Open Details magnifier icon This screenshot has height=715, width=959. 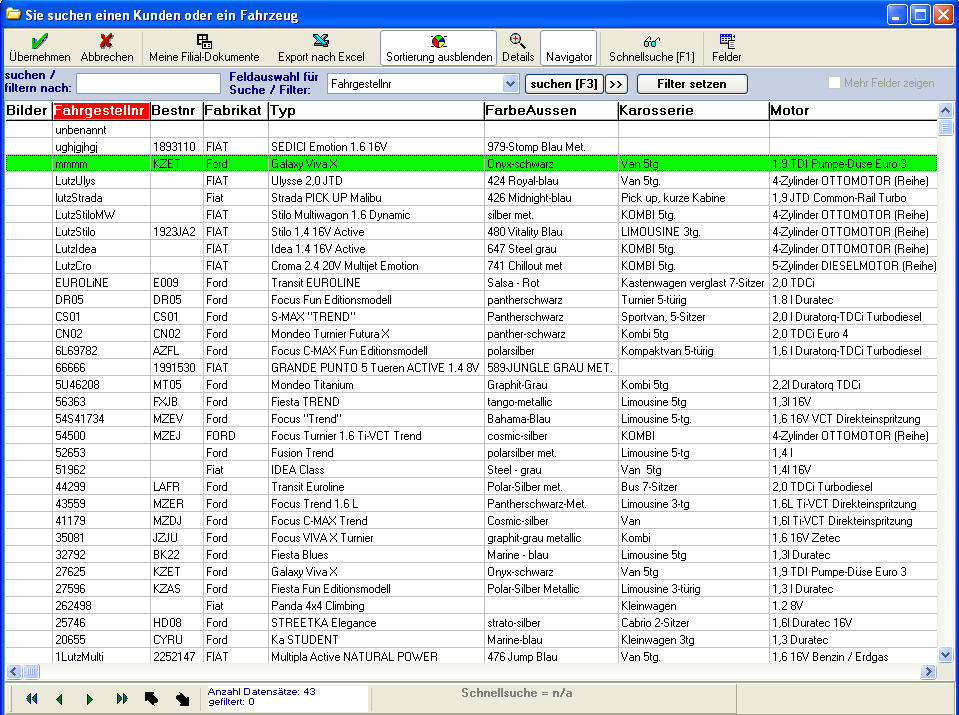pos(517,41)
